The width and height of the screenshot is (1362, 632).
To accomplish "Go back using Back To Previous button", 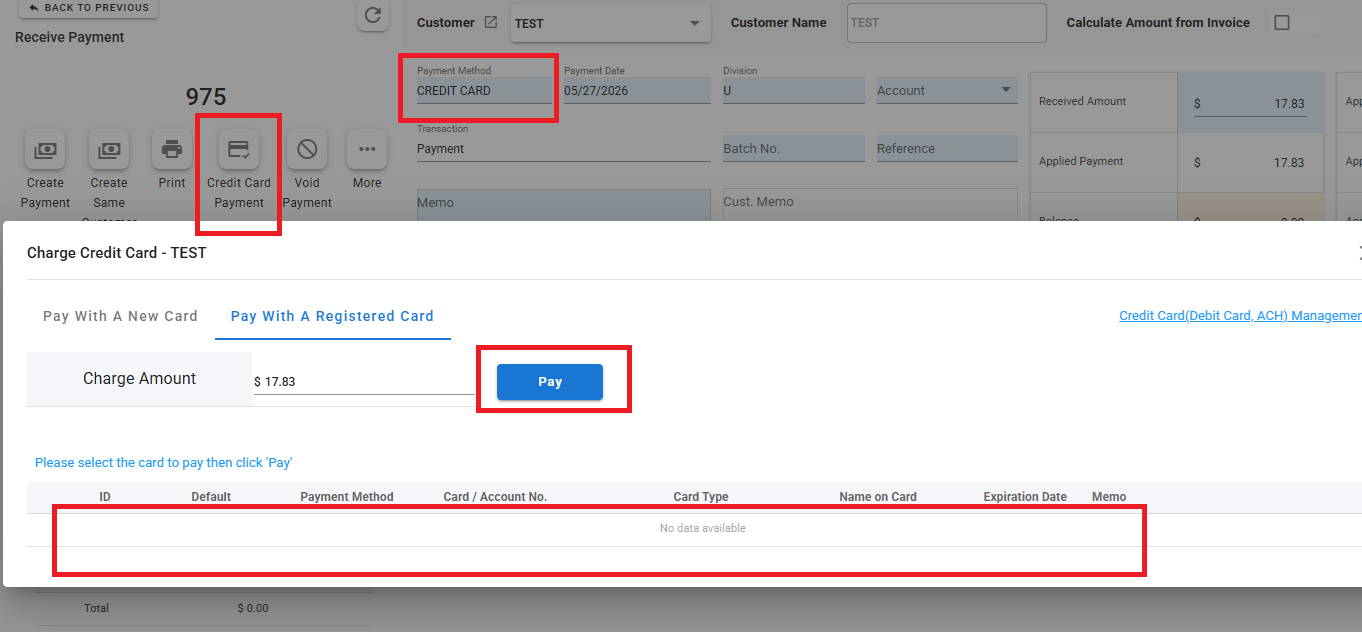I will coord(88,8).
